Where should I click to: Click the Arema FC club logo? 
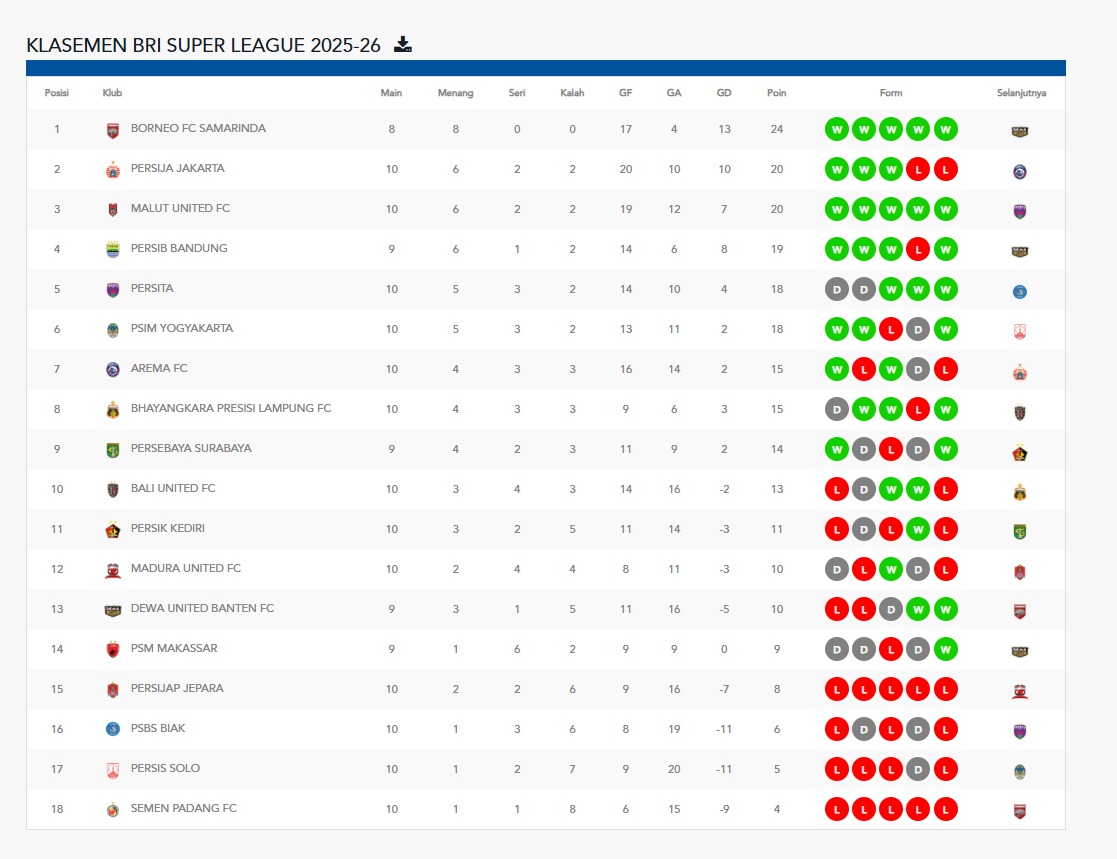coord(112,370)
